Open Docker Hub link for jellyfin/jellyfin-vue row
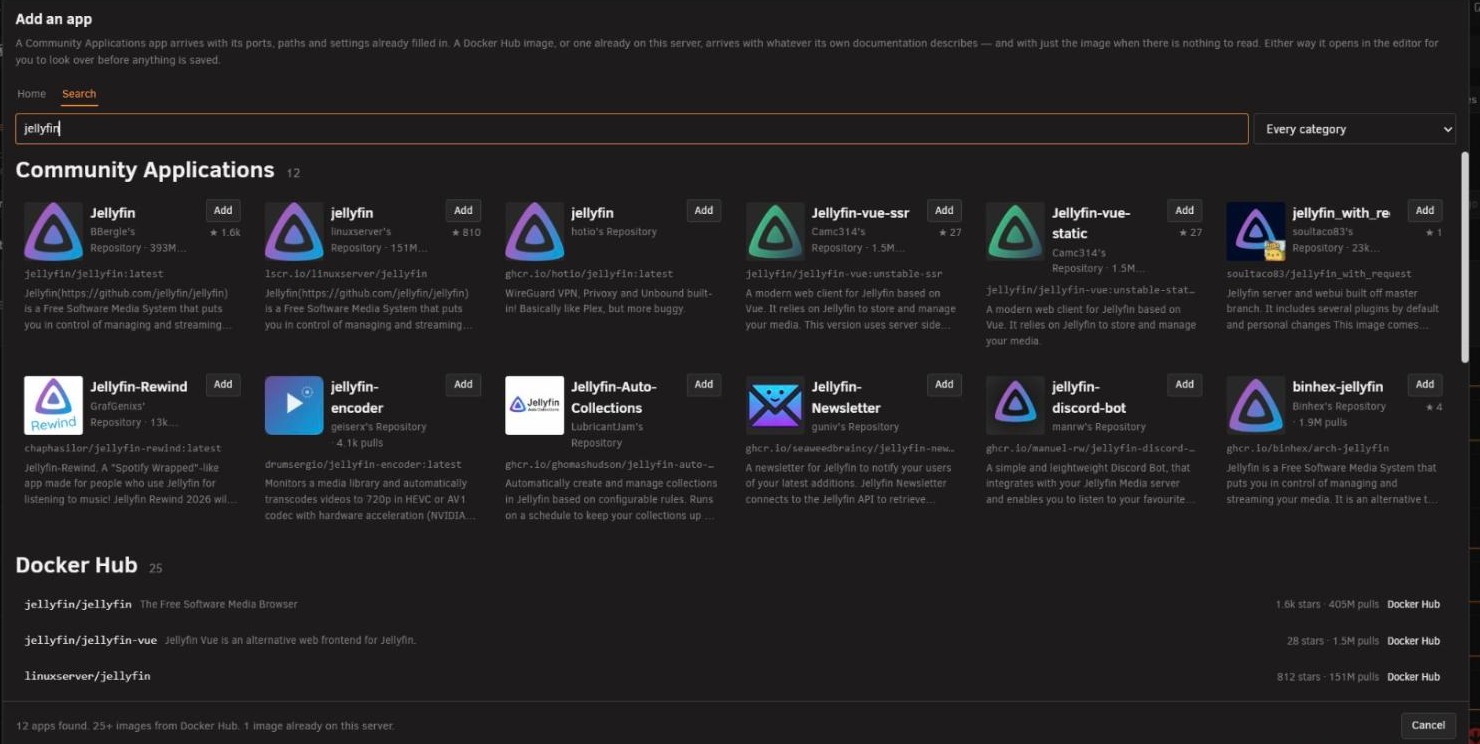Image resolution: width=1480 pixels, height=744 pixels. 1413,640
